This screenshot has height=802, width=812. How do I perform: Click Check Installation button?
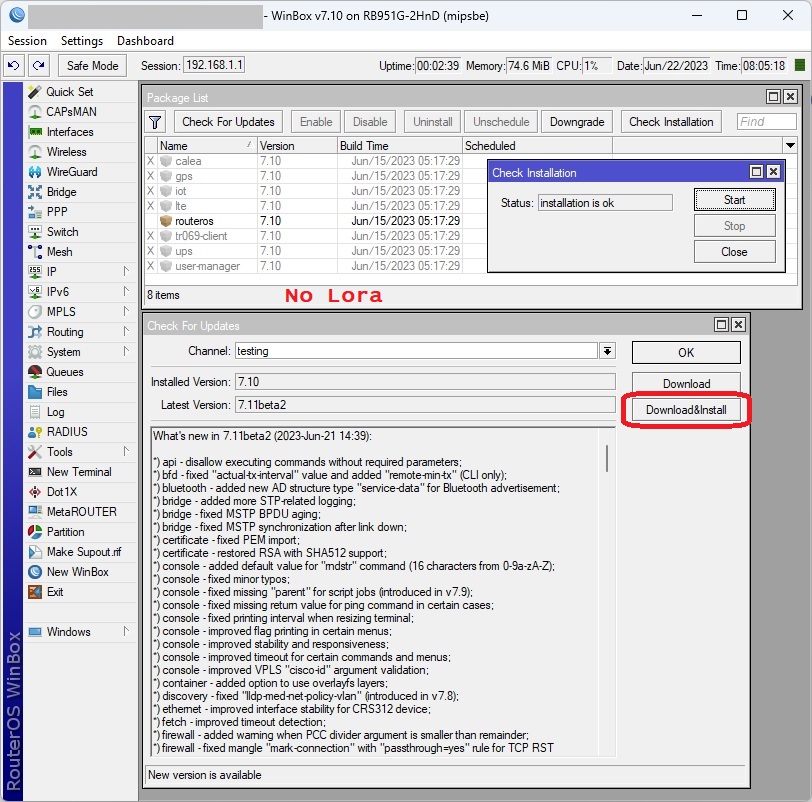(671, 122)
